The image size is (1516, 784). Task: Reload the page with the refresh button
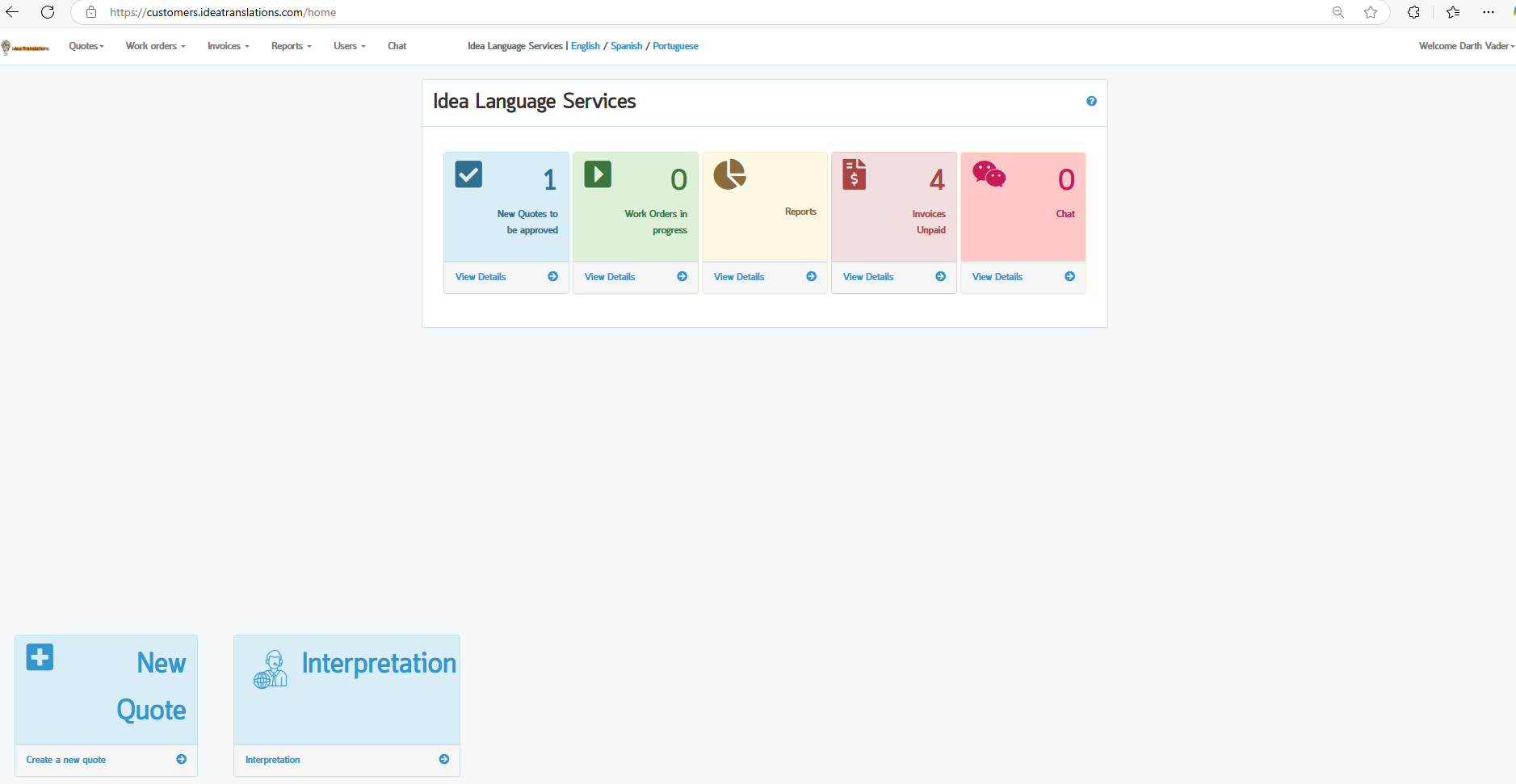click(x=48, y=12)
